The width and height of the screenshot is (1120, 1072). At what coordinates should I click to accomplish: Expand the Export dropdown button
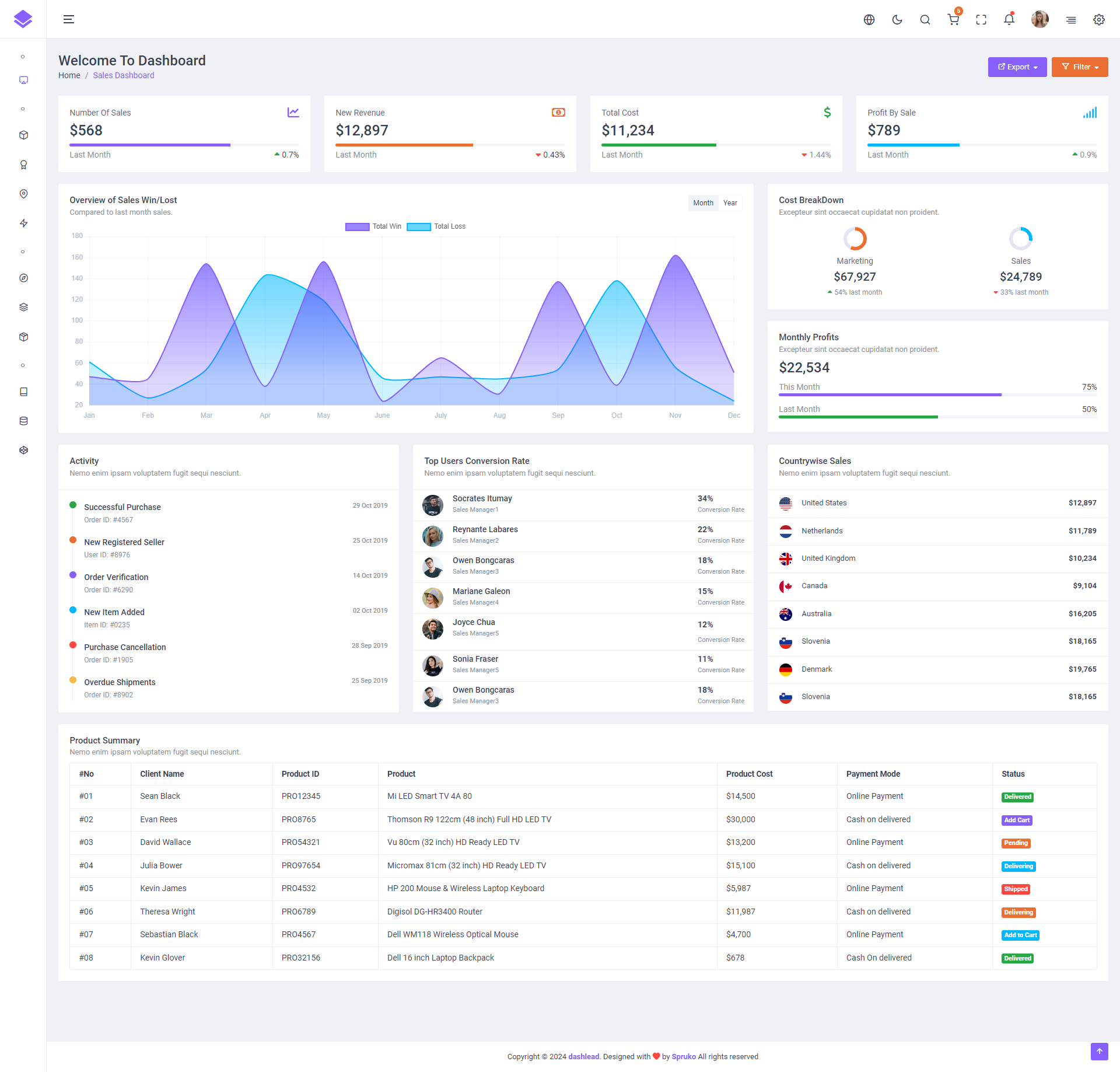1017,67
